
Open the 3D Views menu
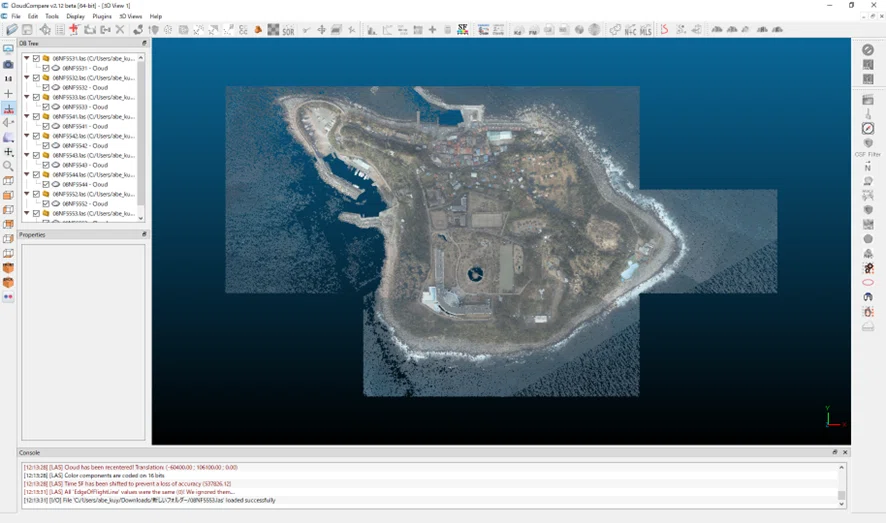[x=131, y=16]
